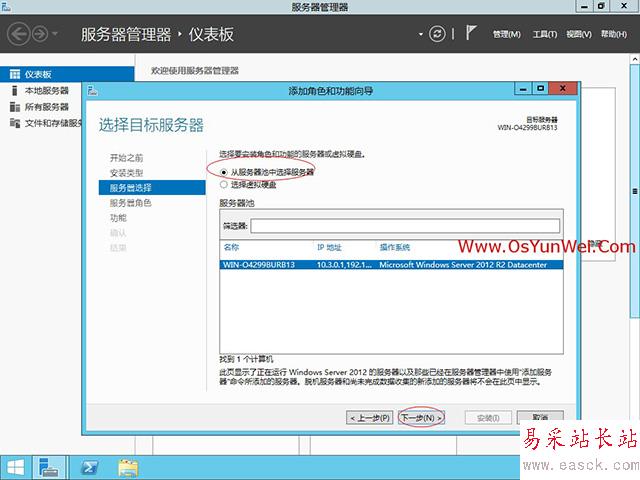Select 本地服务器 in the sidebar
This screenshot has width=640, height=480.
coord(47,91)
